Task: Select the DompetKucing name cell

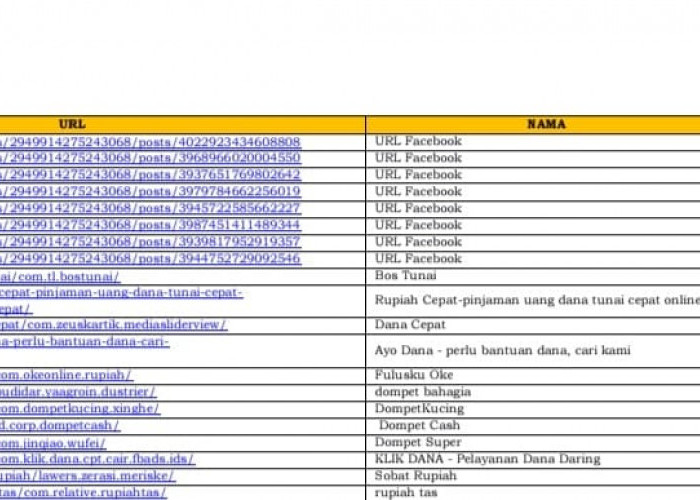Action: pos(533,409)
